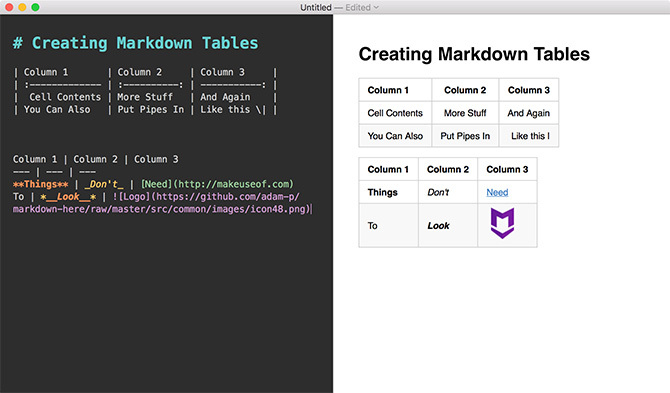Close the window with red button
Image resolution: width=670 pixels, height=393 pixels.
(9, 7)
